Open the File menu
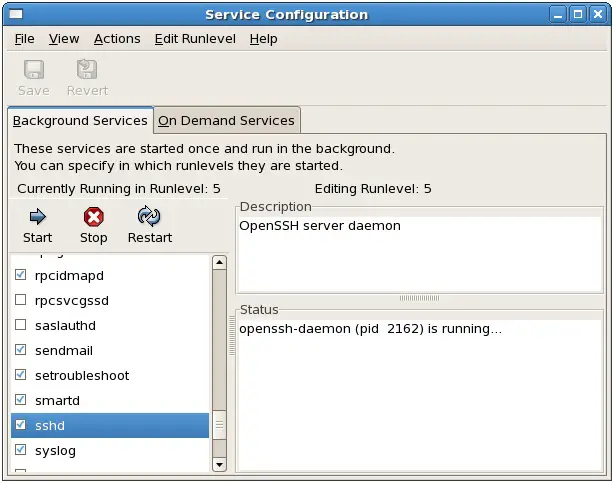The image size is (613, 483). (24, 38)
